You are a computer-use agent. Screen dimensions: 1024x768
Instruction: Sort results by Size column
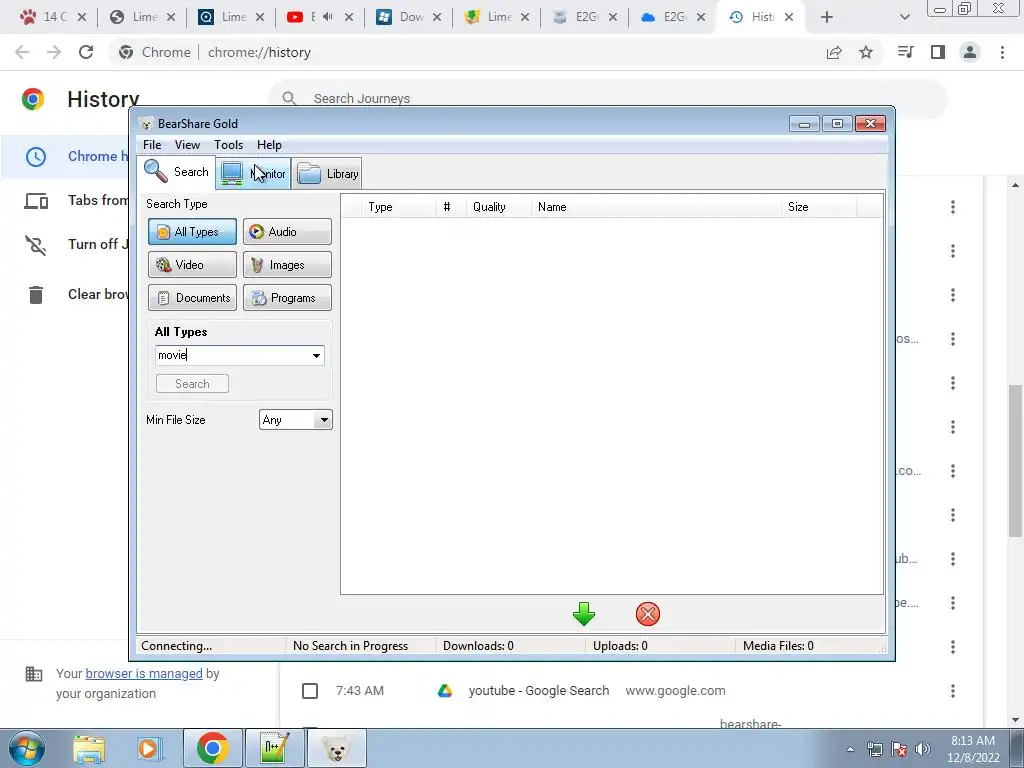(818, 207)
